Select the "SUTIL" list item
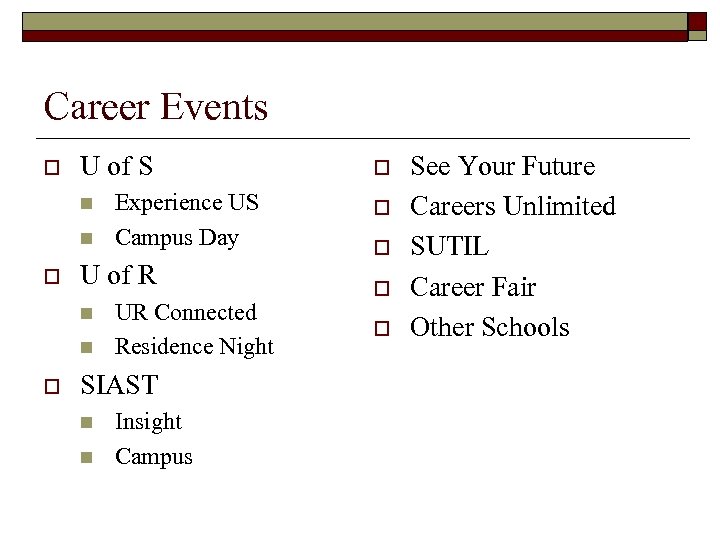This screenshot has height=540, width=720. tap(449, 246)
